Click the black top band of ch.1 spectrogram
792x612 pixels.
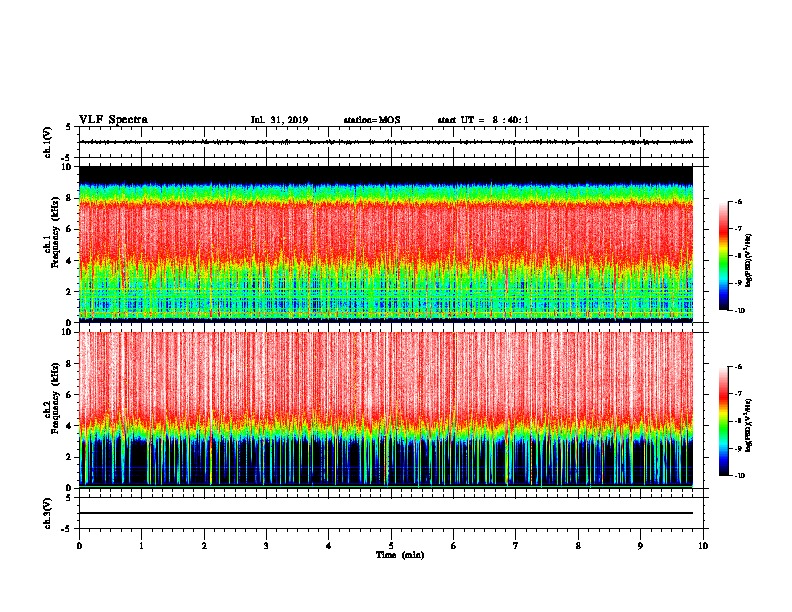pyautogui.click(x=386, y=174)
